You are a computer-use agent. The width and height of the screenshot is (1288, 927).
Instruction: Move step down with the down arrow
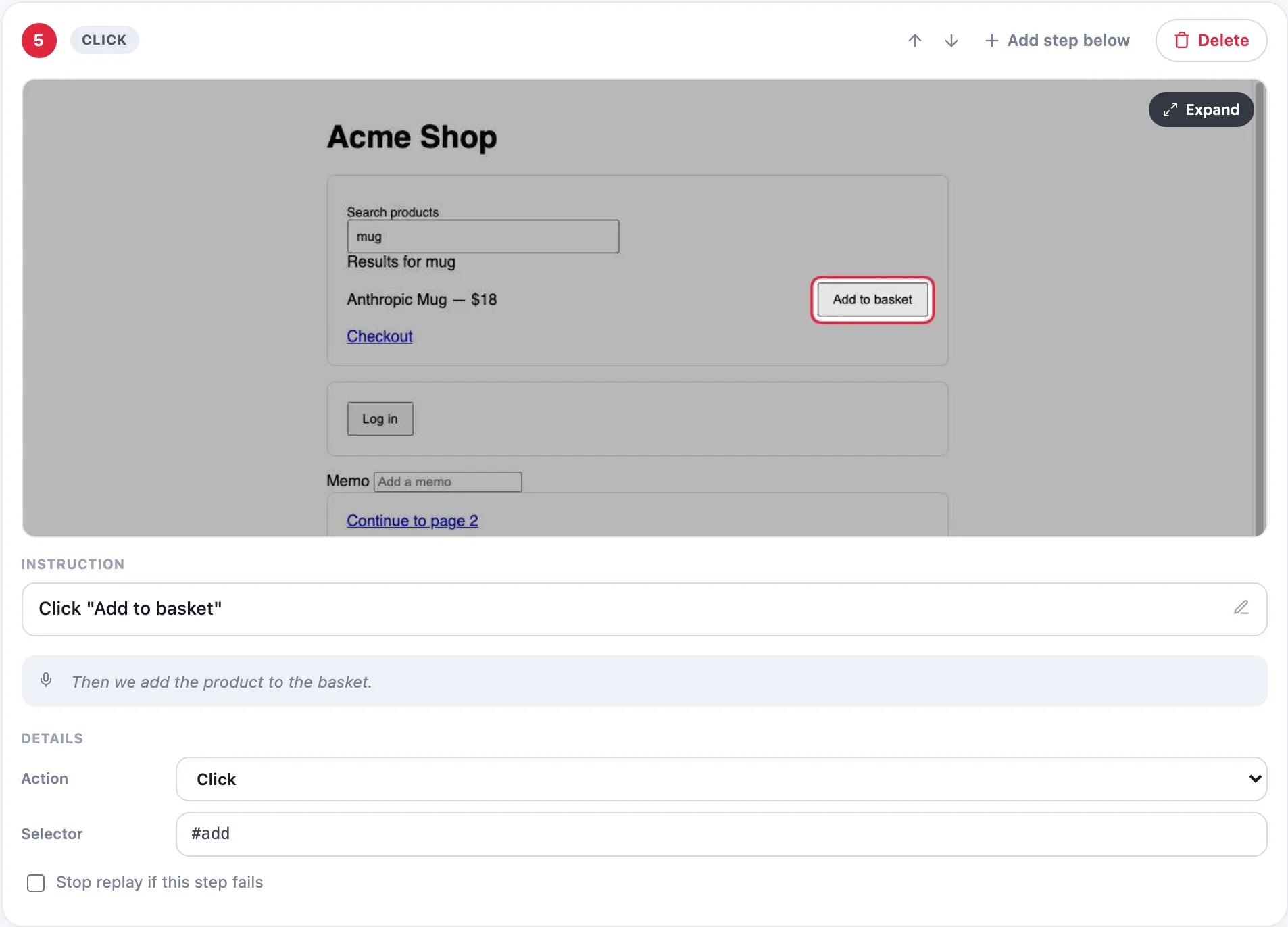(x=951, y=41)
